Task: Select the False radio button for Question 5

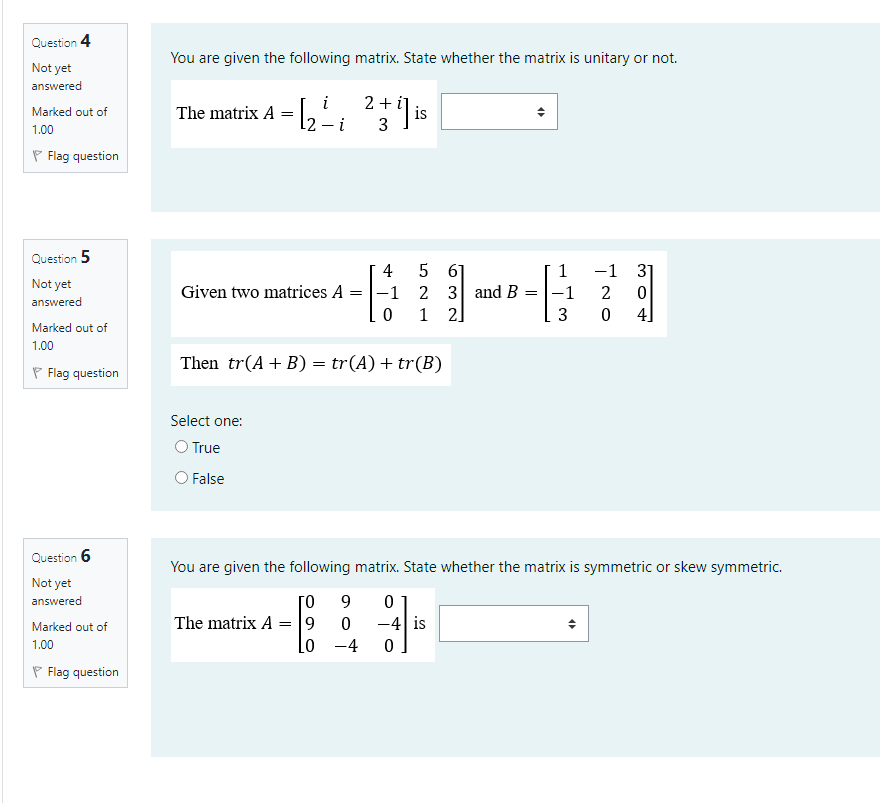Action: [180, 478]
